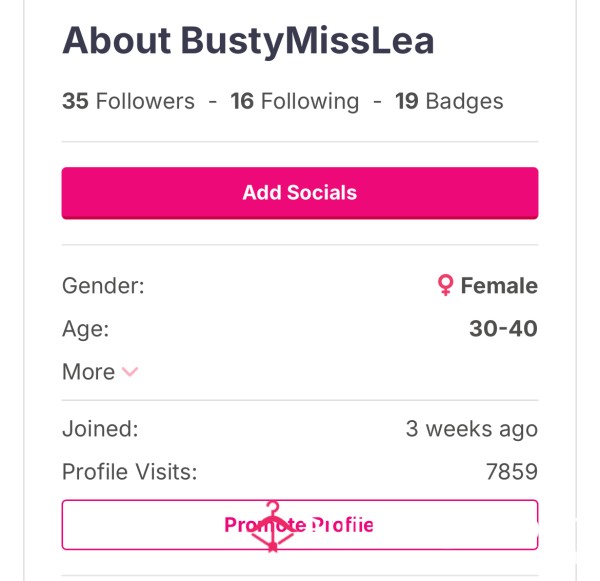Click the female gender symbol icon

pyautogui.click(x=445, y=285)
